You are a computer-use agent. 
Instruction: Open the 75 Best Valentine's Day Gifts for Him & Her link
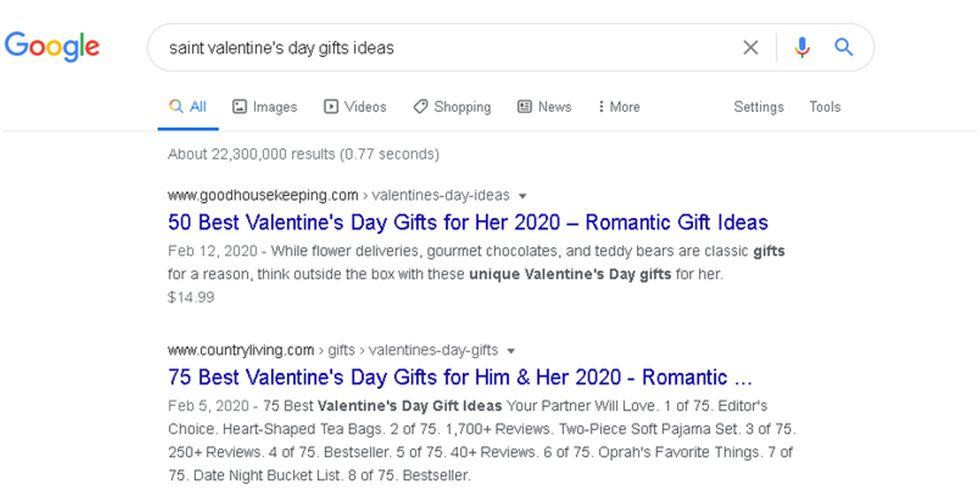[x=460, y=377]
